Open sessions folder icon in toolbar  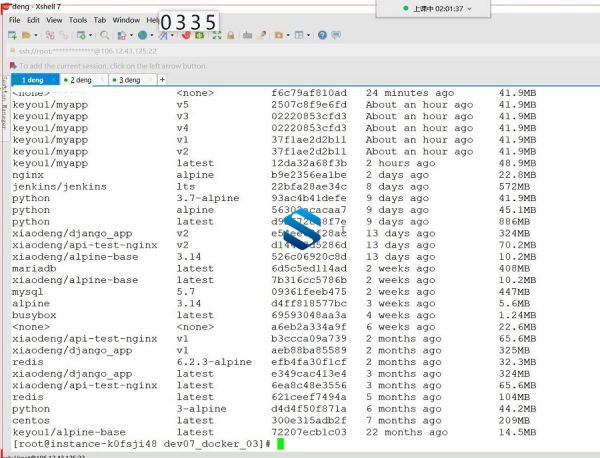(26, 35)
